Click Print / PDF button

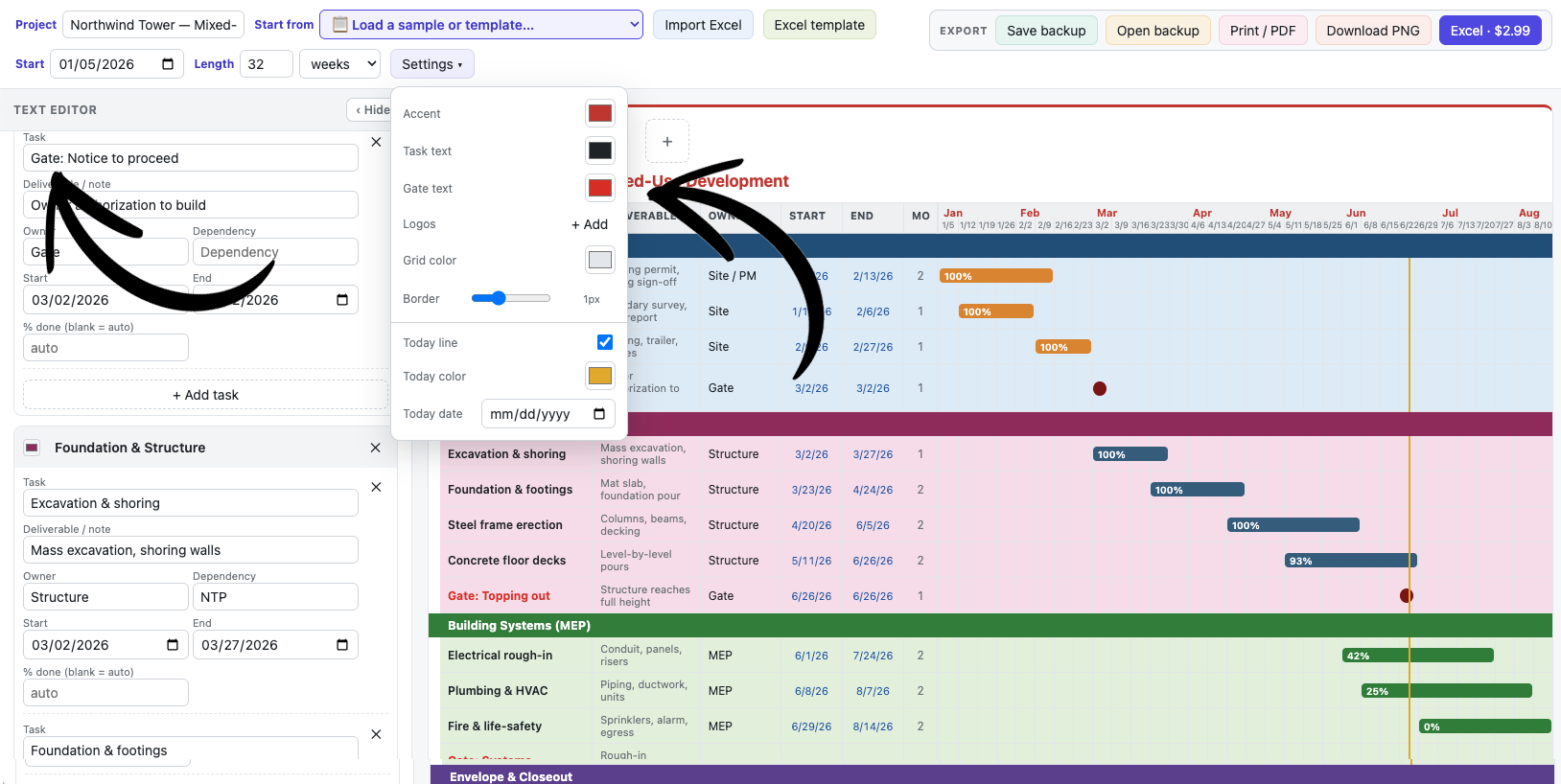[1263, 31]
